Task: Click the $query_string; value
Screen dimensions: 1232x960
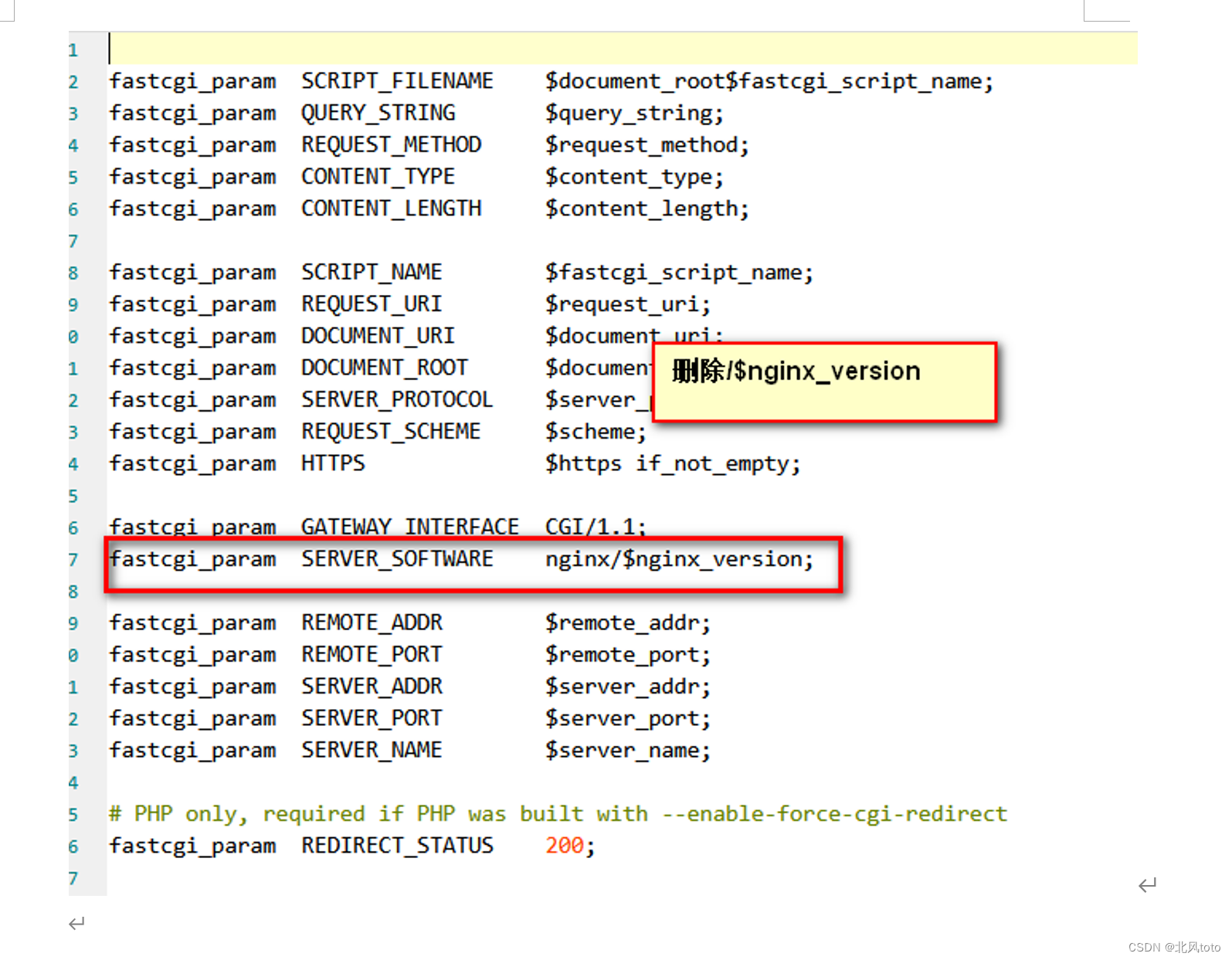Action: coord(634,114)
